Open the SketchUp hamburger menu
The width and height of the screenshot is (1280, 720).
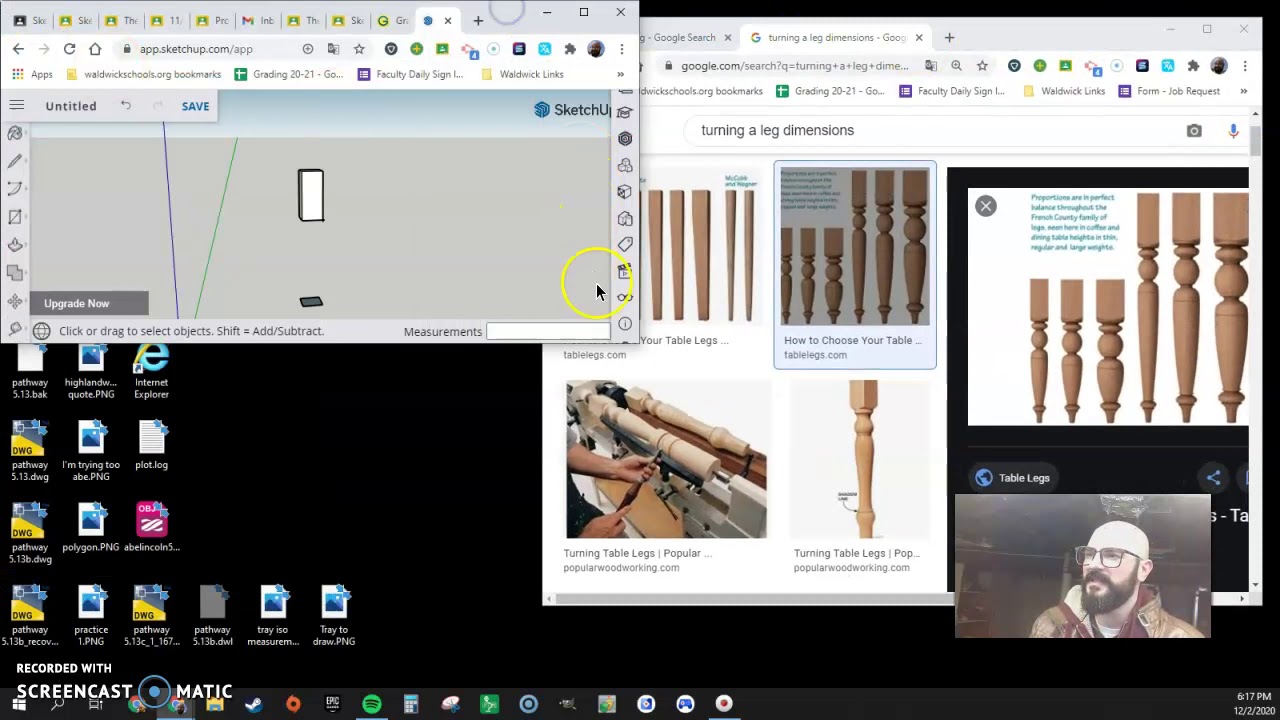[x=16, y=105]
